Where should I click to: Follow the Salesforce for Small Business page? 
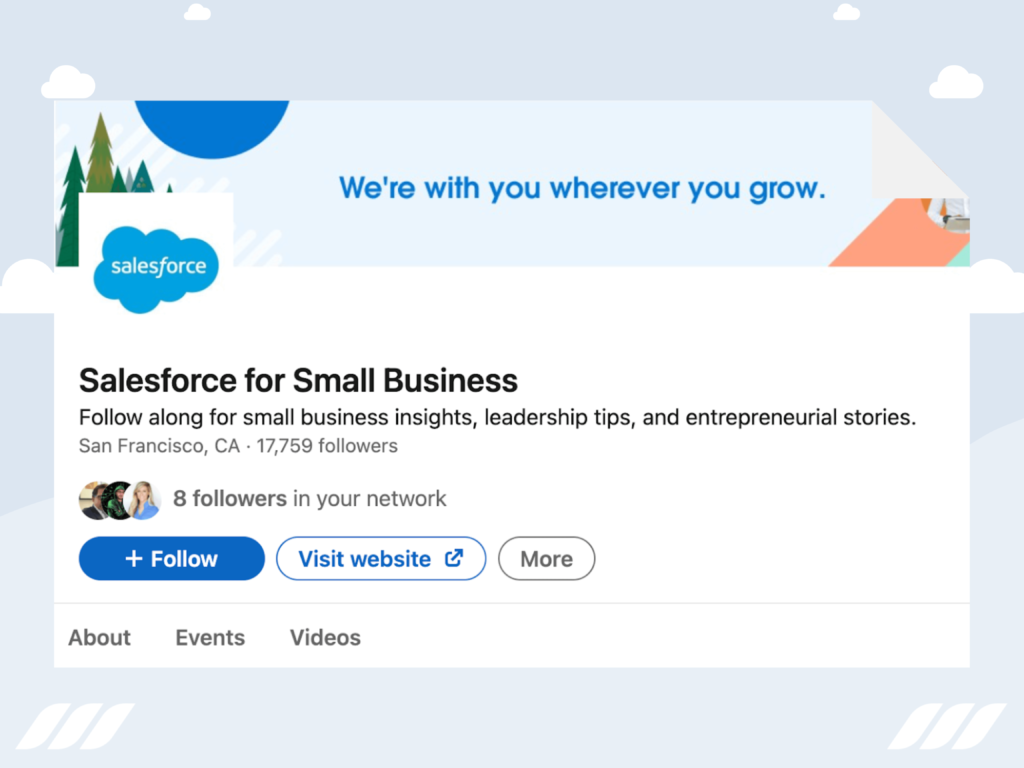pyautogui.click(x=171, y=558)
